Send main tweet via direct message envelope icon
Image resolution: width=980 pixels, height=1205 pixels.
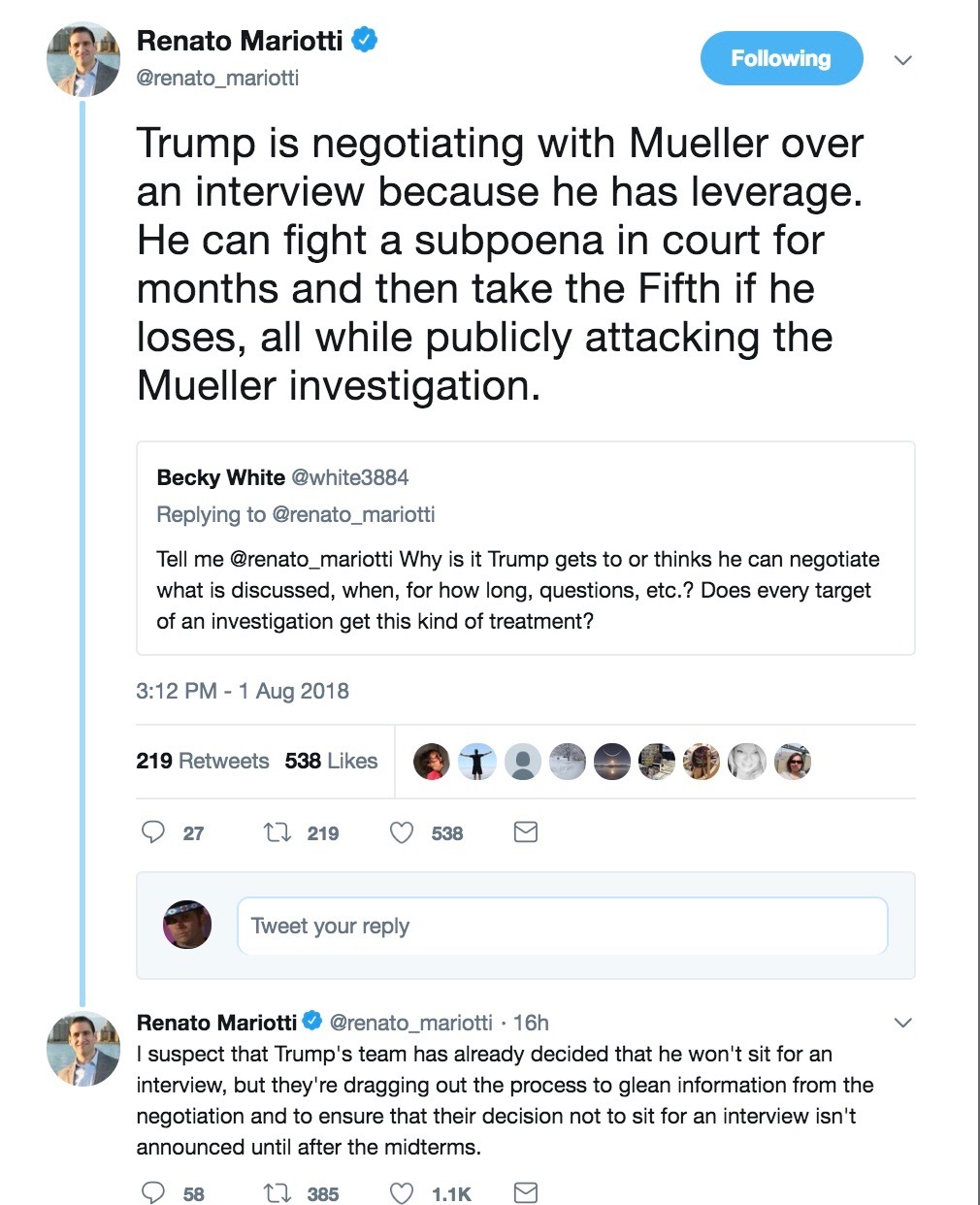tap(525, 832)
